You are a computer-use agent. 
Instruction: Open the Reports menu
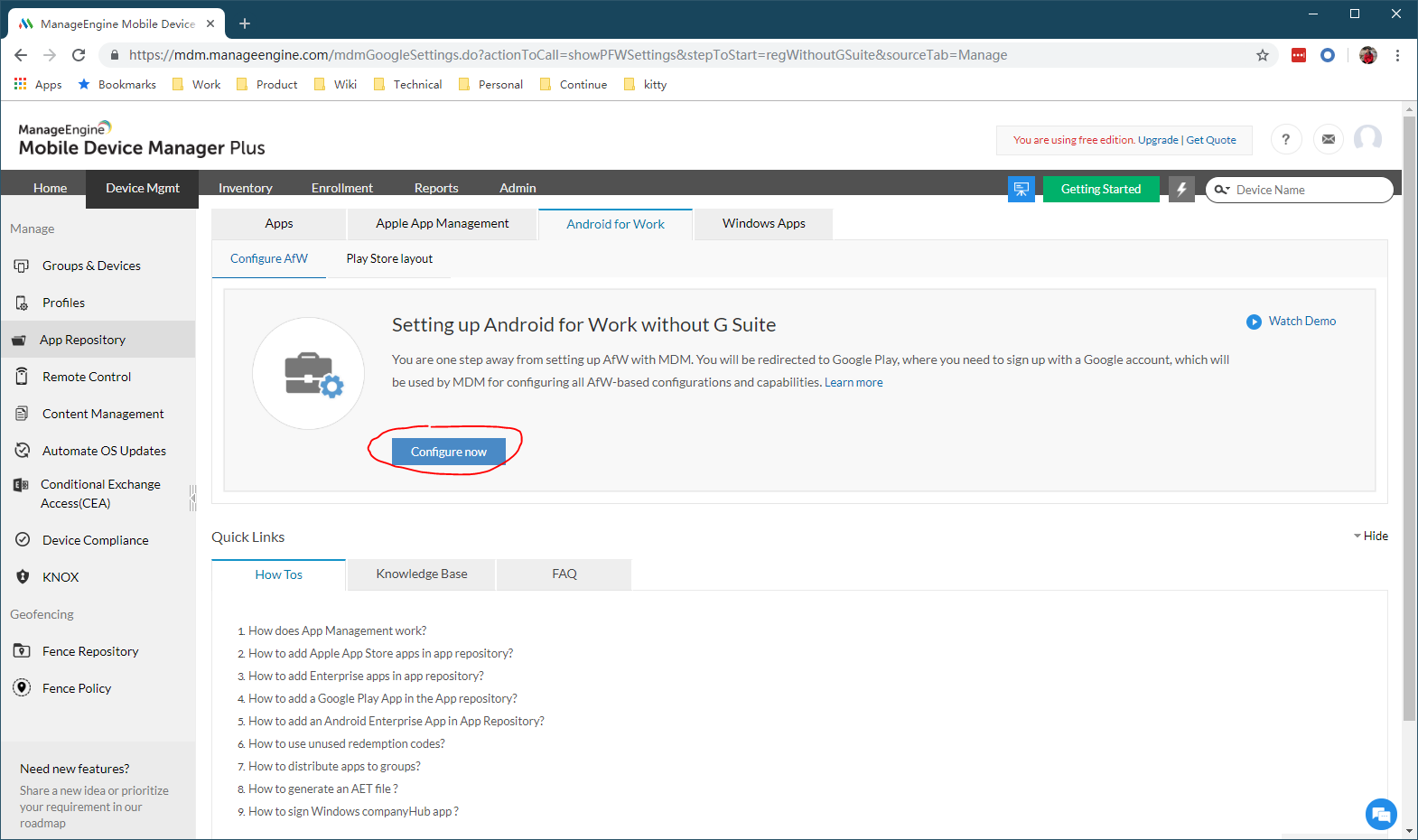[436, 188]
